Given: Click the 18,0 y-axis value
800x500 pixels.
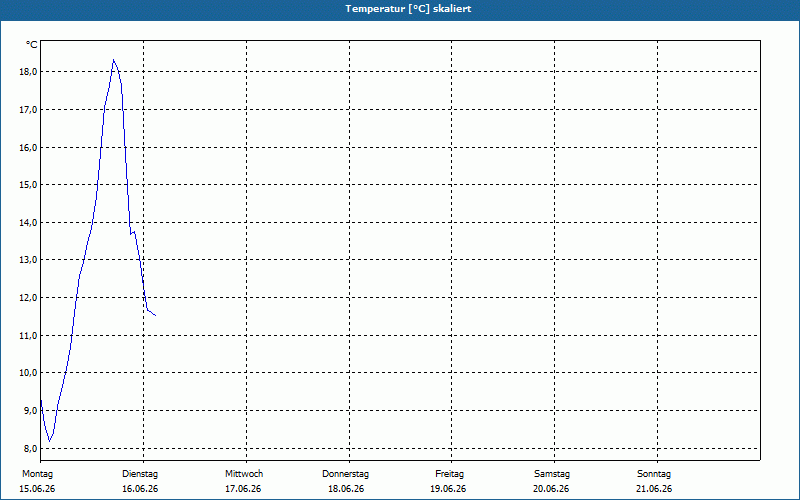Looking at the screenshot, I should pyautogui.click(x=28, y=72).
